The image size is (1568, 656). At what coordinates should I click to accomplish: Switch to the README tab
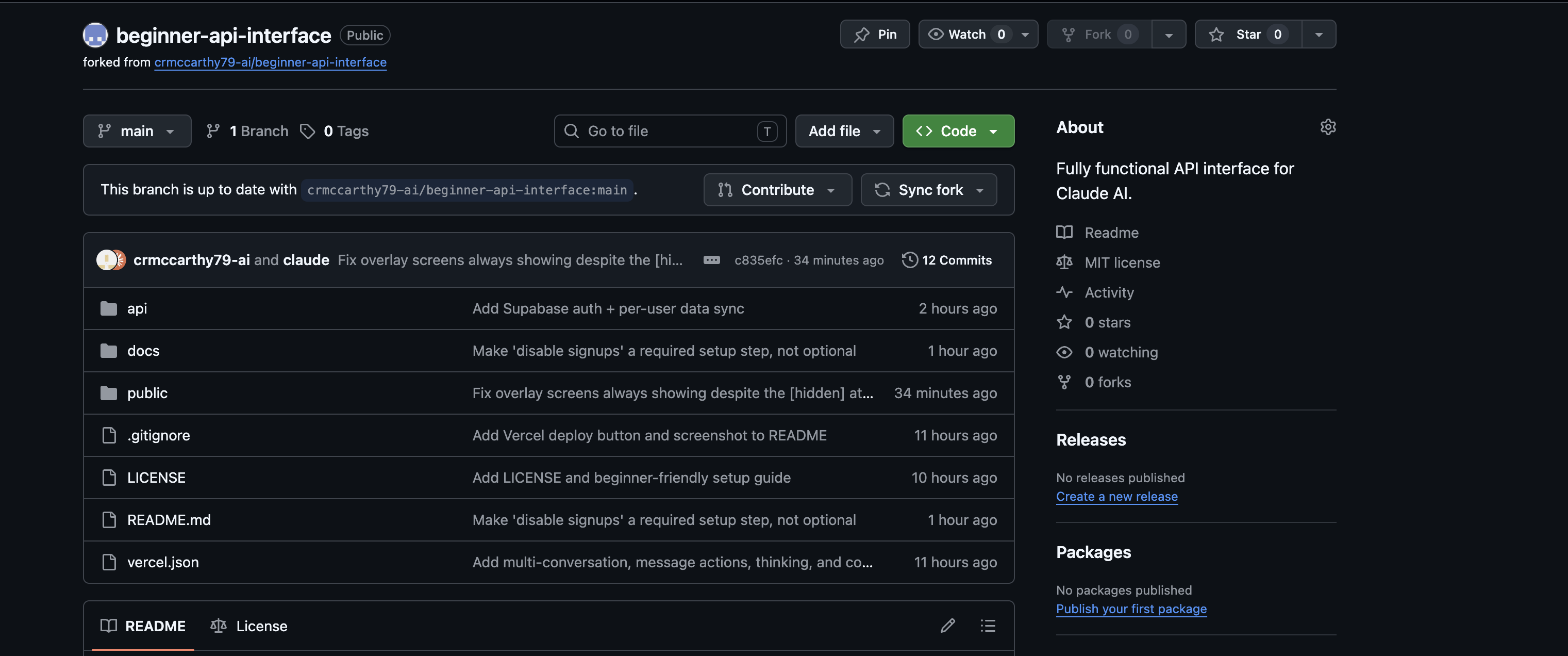(142, 626)
